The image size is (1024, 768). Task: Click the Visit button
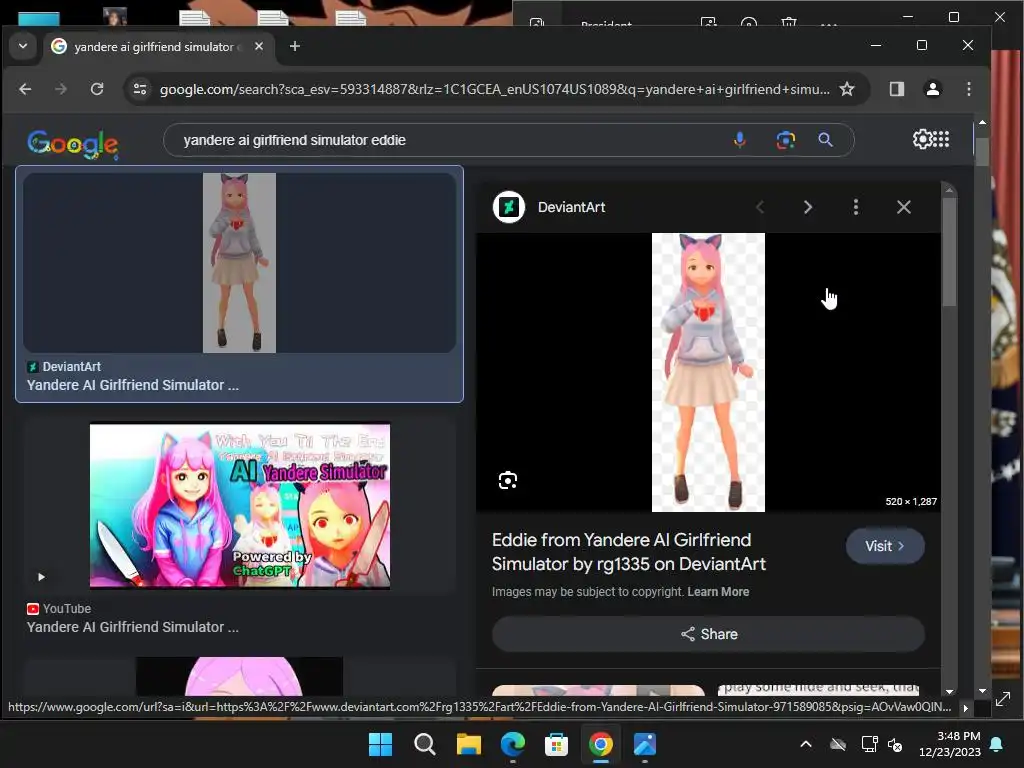point(885,546)
